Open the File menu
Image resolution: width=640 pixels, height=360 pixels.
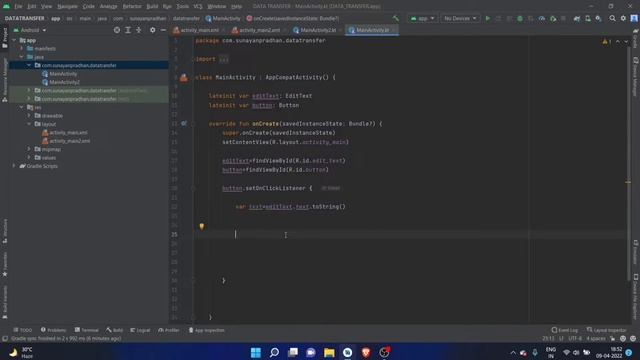(x=18, y=7)
